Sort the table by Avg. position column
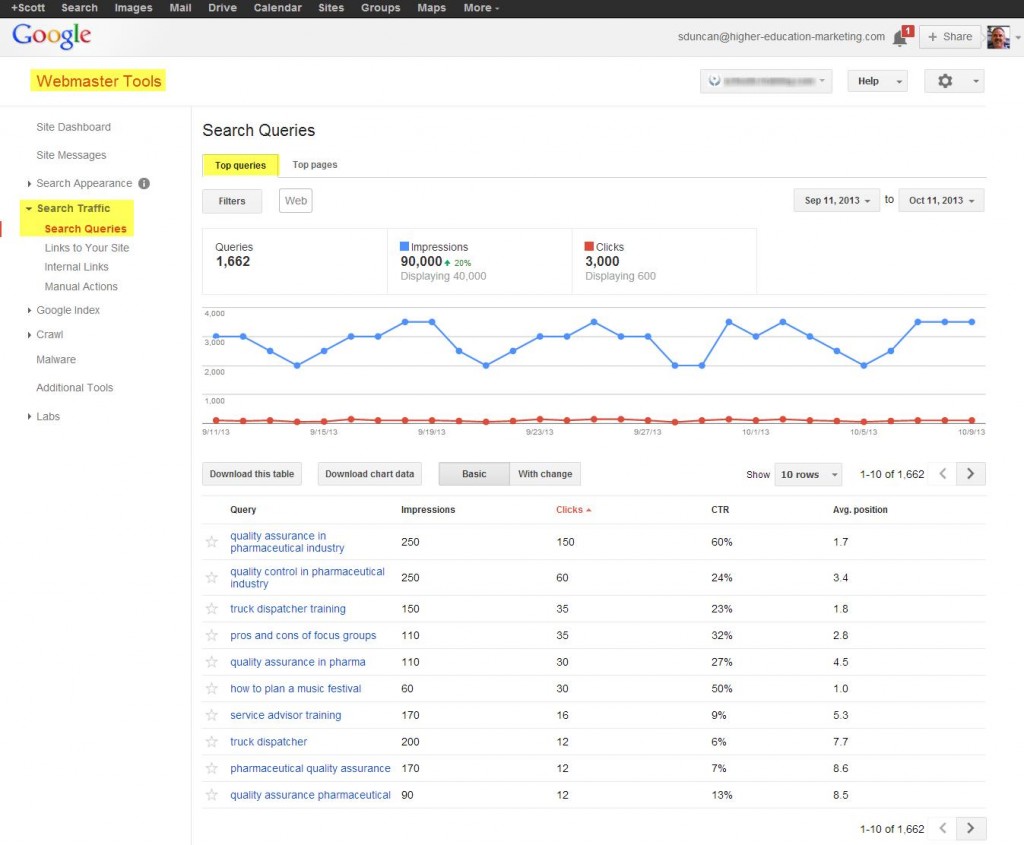This screenshot has height=845, width=1024. (860, 510)
